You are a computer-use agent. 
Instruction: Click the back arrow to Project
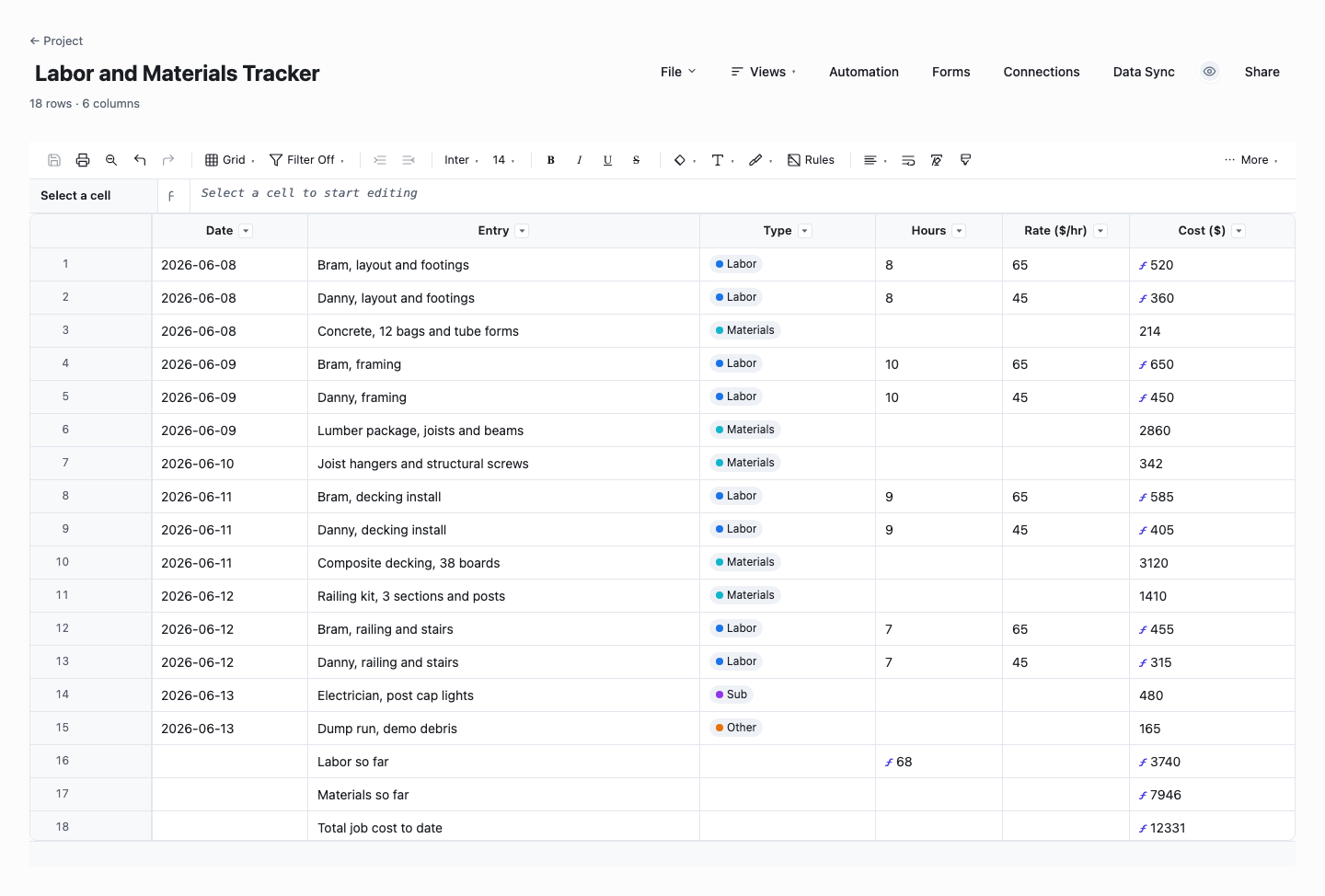point(34,40)
